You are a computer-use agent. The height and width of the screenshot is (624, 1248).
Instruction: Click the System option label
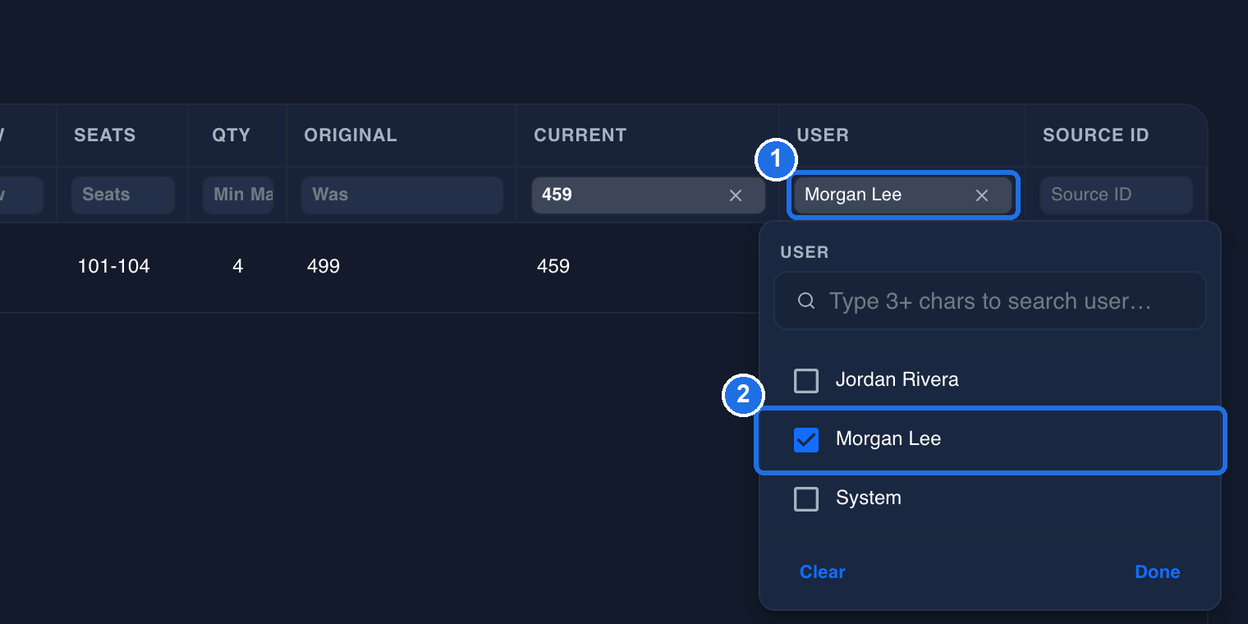pyautogui.click(x=868, y=498)
